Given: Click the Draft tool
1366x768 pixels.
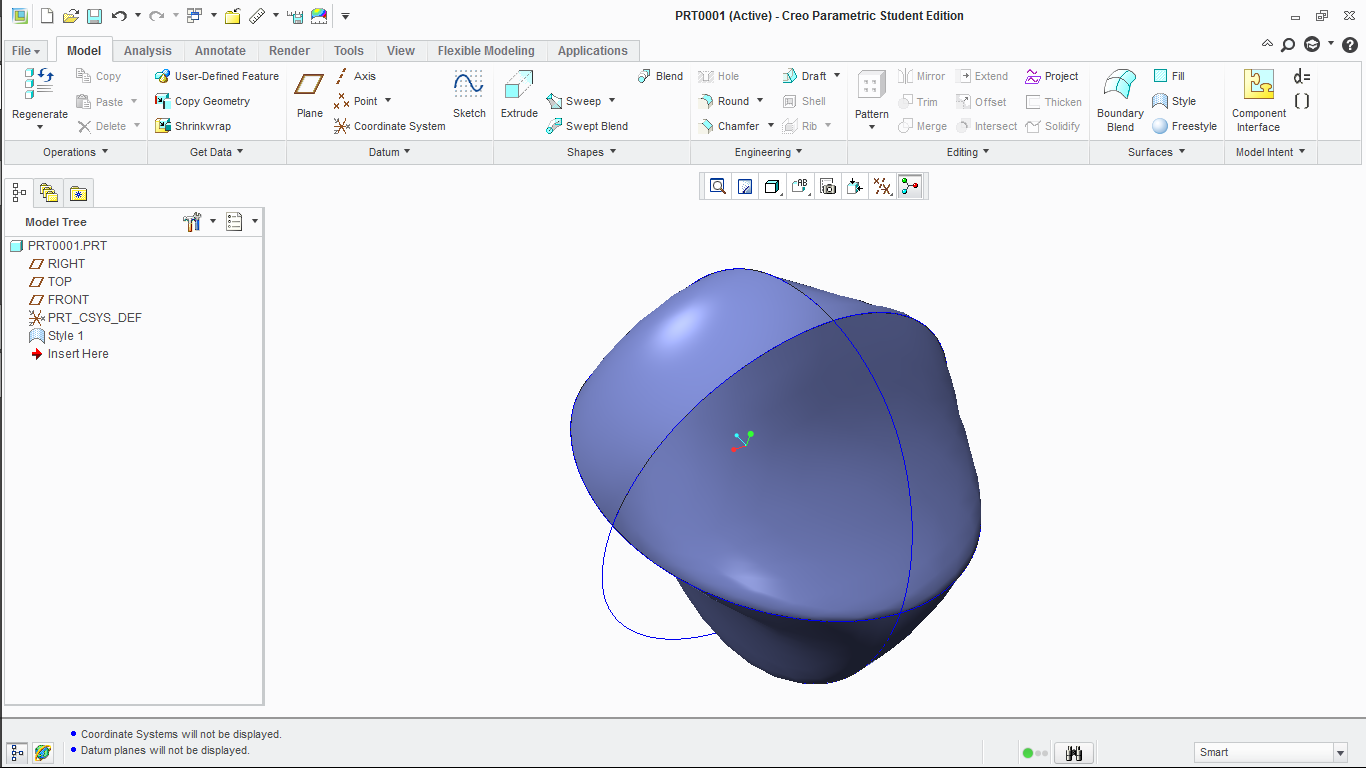Looking at the screenshot, I should point(805,76).
